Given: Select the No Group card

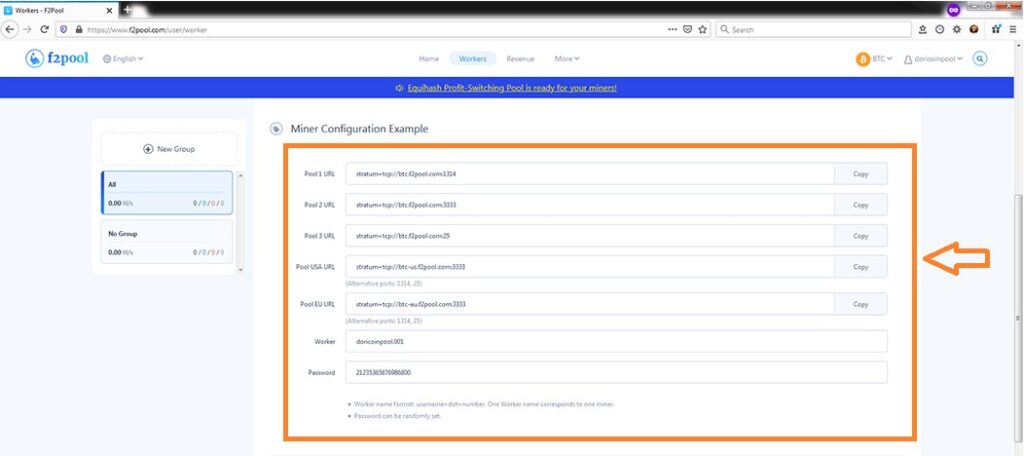Looking at the screenshot, I should 167,242.
